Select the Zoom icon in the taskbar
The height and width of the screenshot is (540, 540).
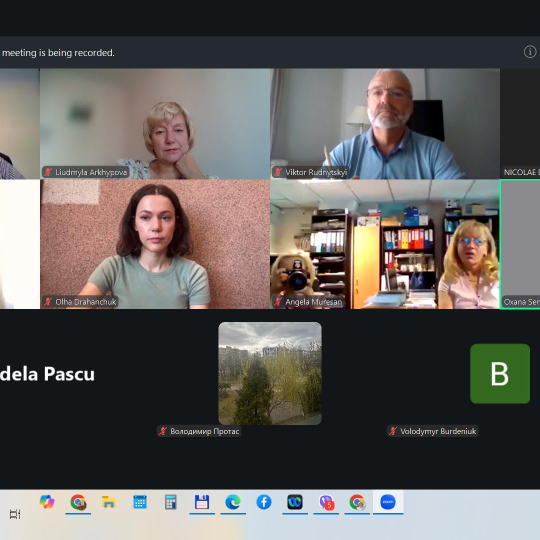click(388, 502)
